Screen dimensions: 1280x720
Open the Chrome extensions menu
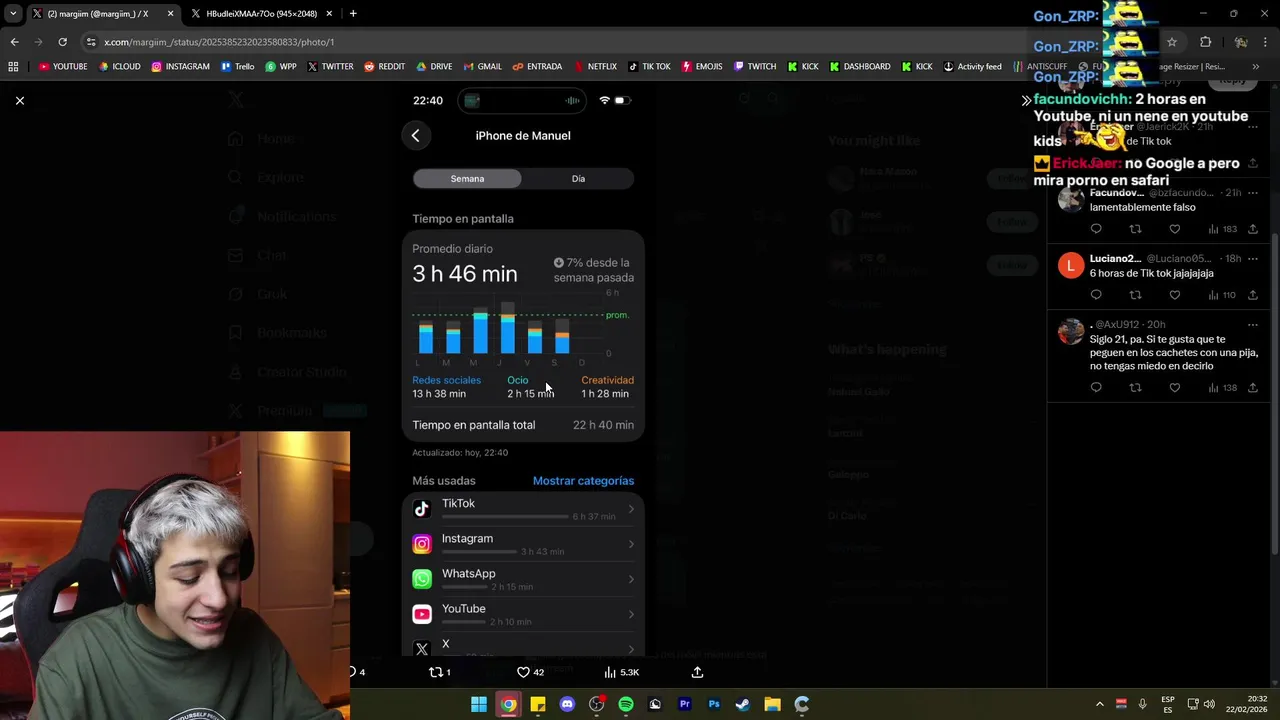[1205, 42]
